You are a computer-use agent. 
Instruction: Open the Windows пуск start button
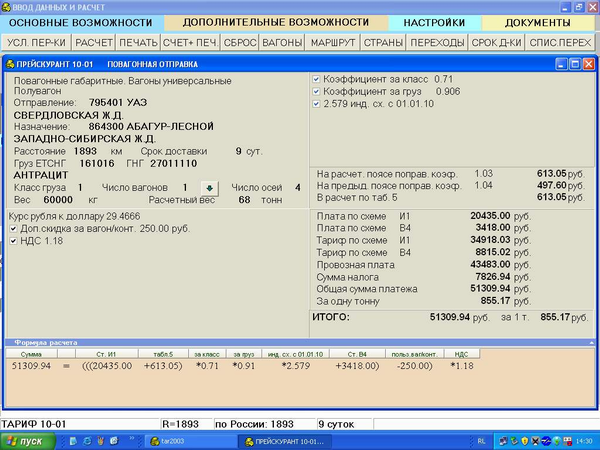(27, 441)
